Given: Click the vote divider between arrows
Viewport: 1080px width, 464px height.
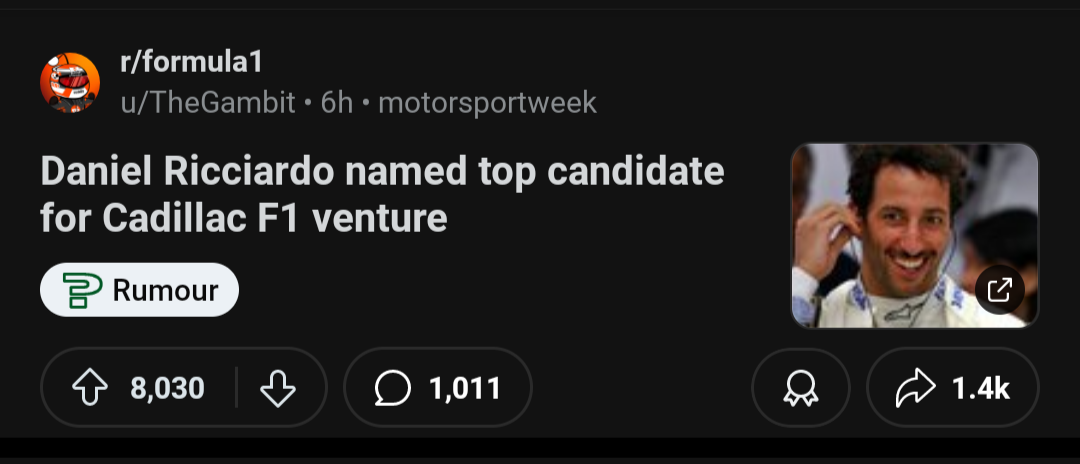Looking at the screenshot, I should pos(236,388).
